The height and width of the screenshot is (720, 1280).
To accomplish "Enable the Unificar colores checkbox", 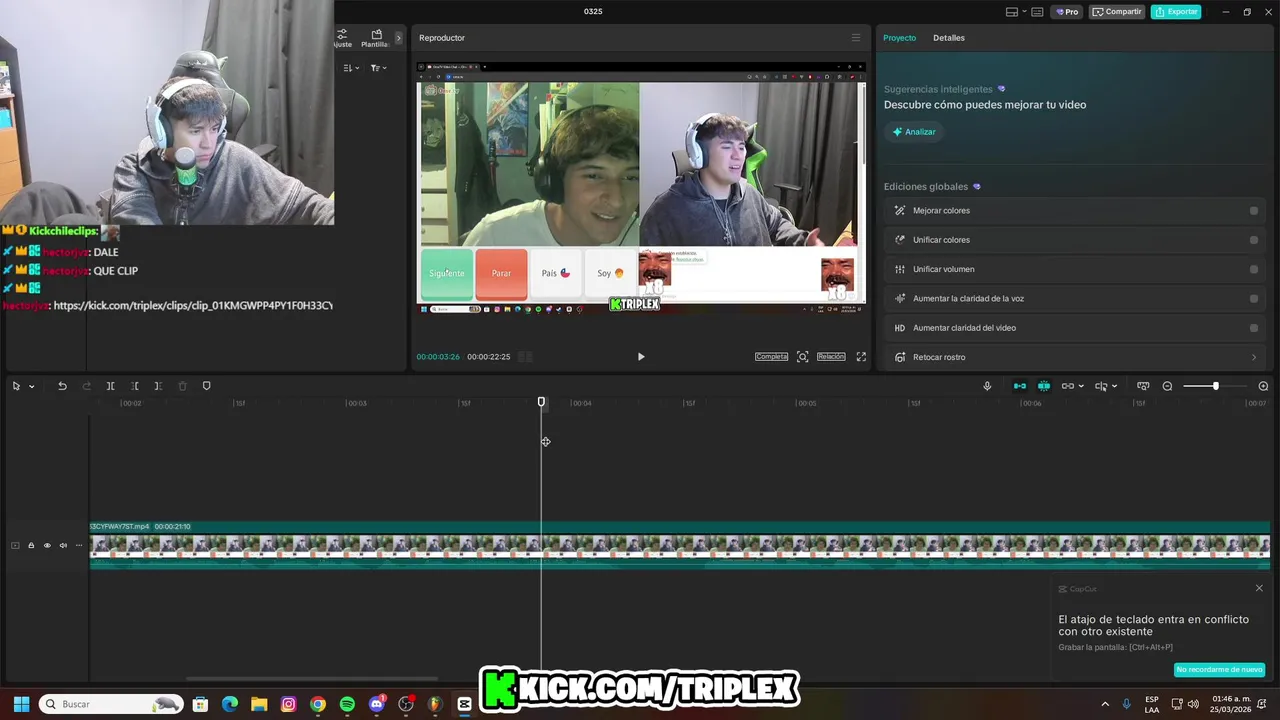I will coord(1254,240).
